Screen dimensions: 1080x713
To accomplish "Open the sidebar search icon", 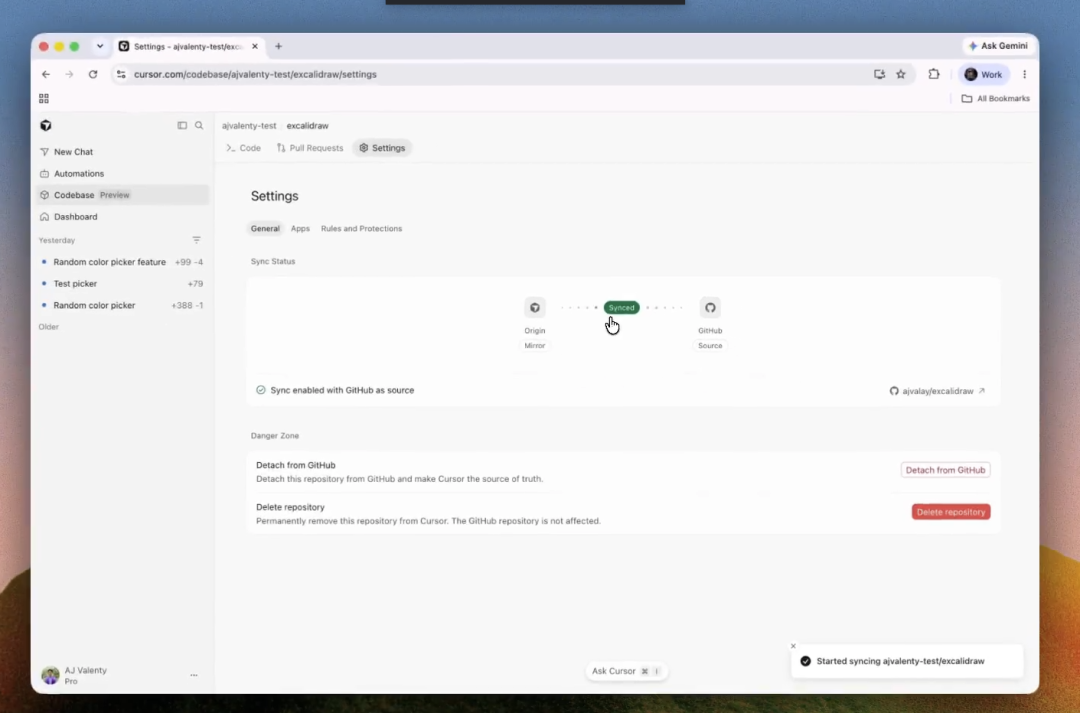I will click(x=199, y=125).
